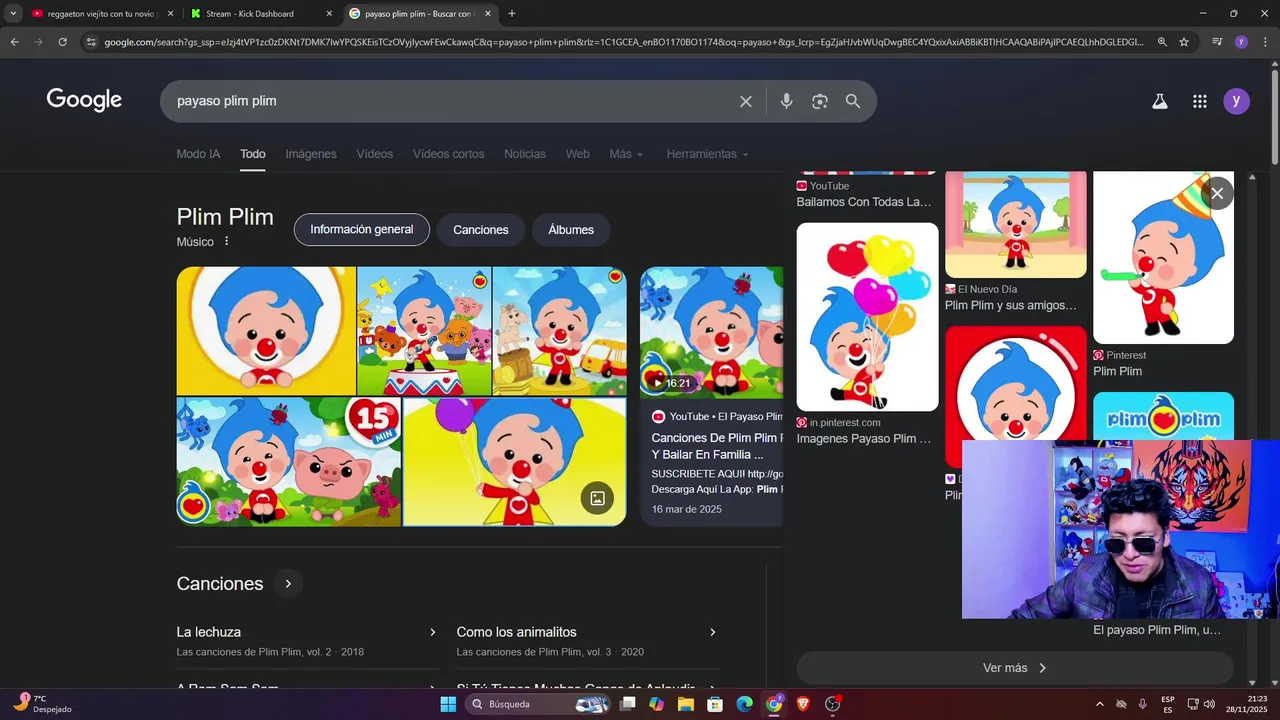Select the Videos cortos tab

click(448, 154)
